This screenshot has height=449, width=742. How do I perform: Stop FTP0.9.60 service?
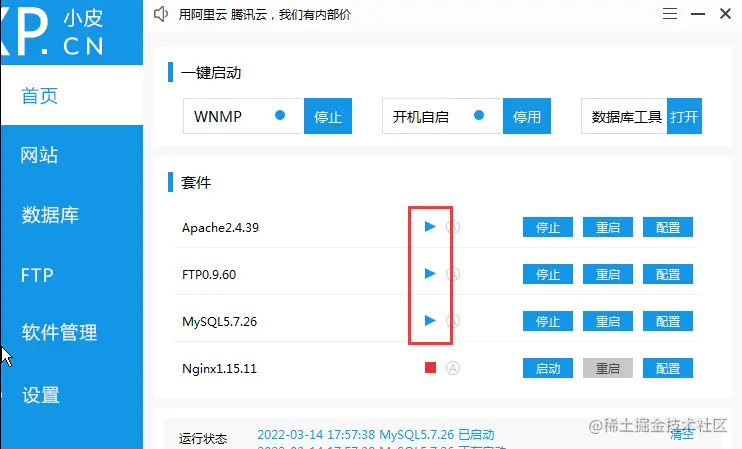pyautogui.click(x=548, y=274)
